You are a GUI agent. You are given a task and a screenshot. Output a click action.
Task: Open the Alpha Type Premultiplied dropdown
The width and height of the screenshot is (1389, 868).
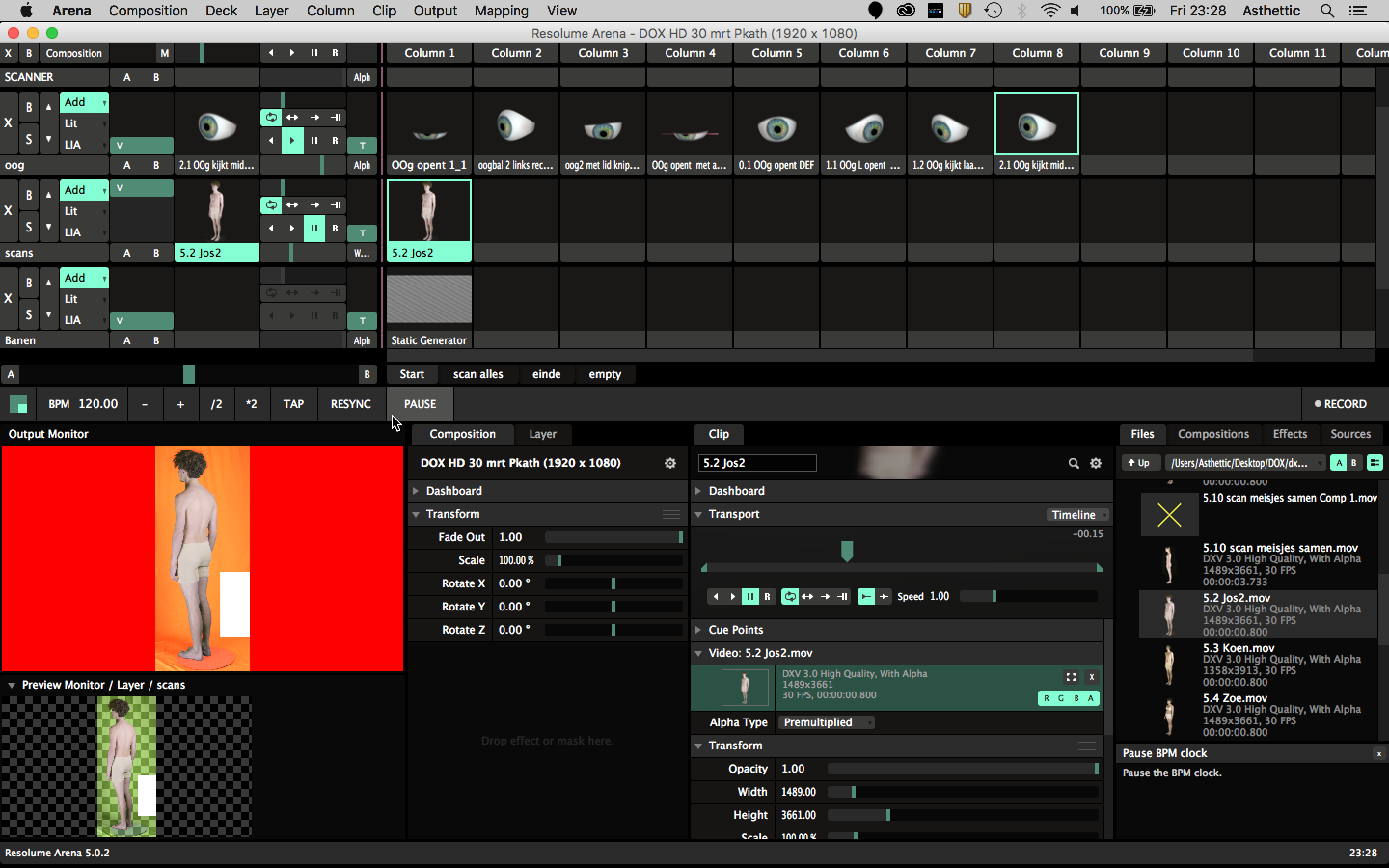click(x=826, y=722)
